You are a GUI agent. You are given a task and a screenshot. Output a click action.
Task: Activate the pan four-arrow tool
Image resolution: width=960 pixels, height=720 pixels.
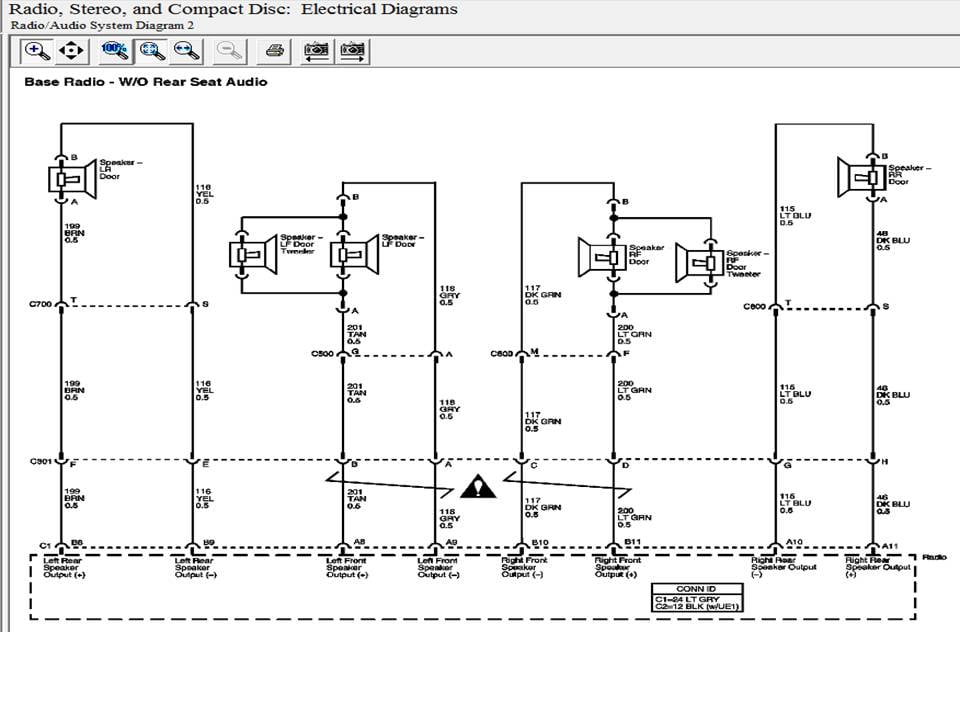tap(71, 51)
